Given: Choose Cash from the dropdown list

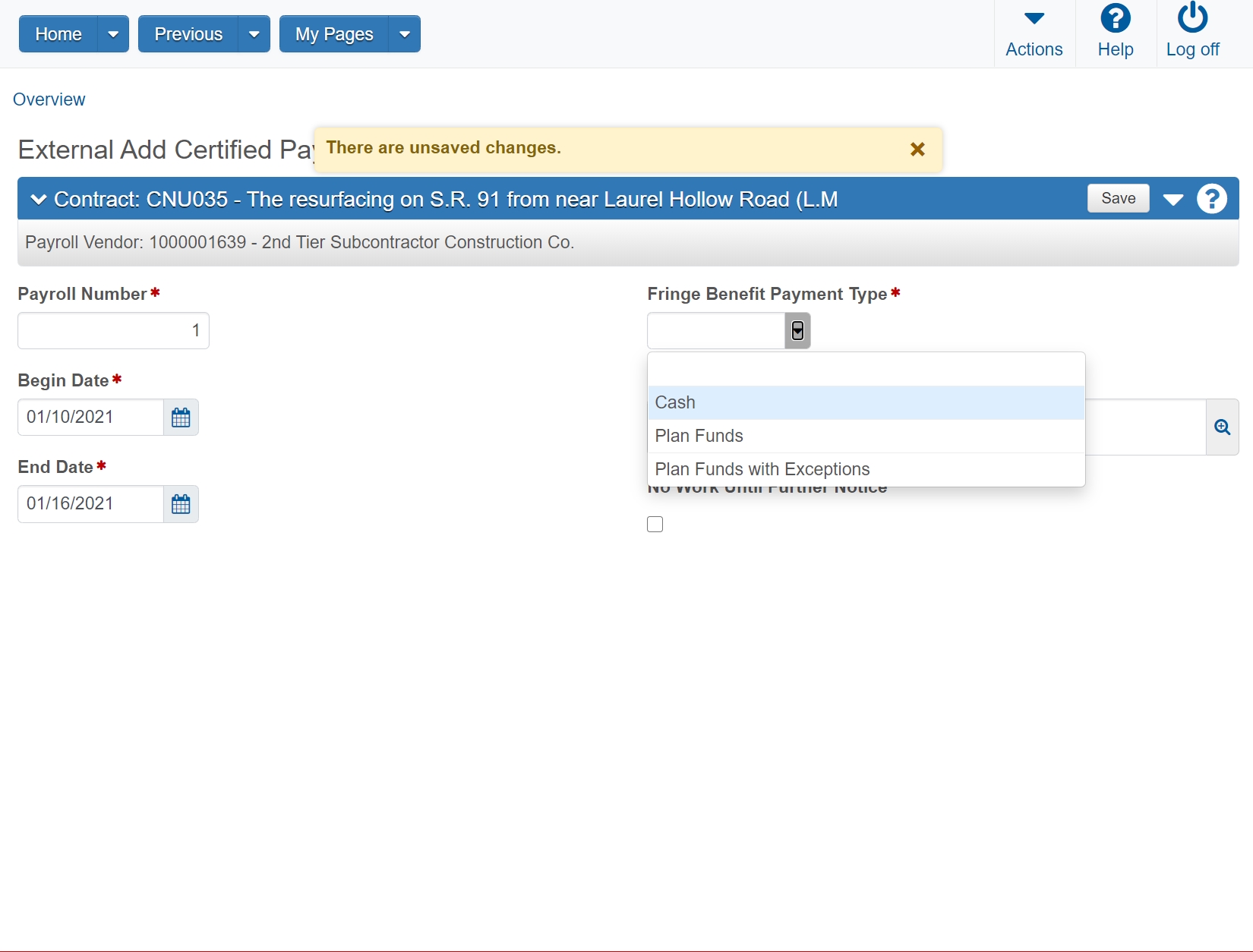Looking at the screenshot, I should click(866, 402).
